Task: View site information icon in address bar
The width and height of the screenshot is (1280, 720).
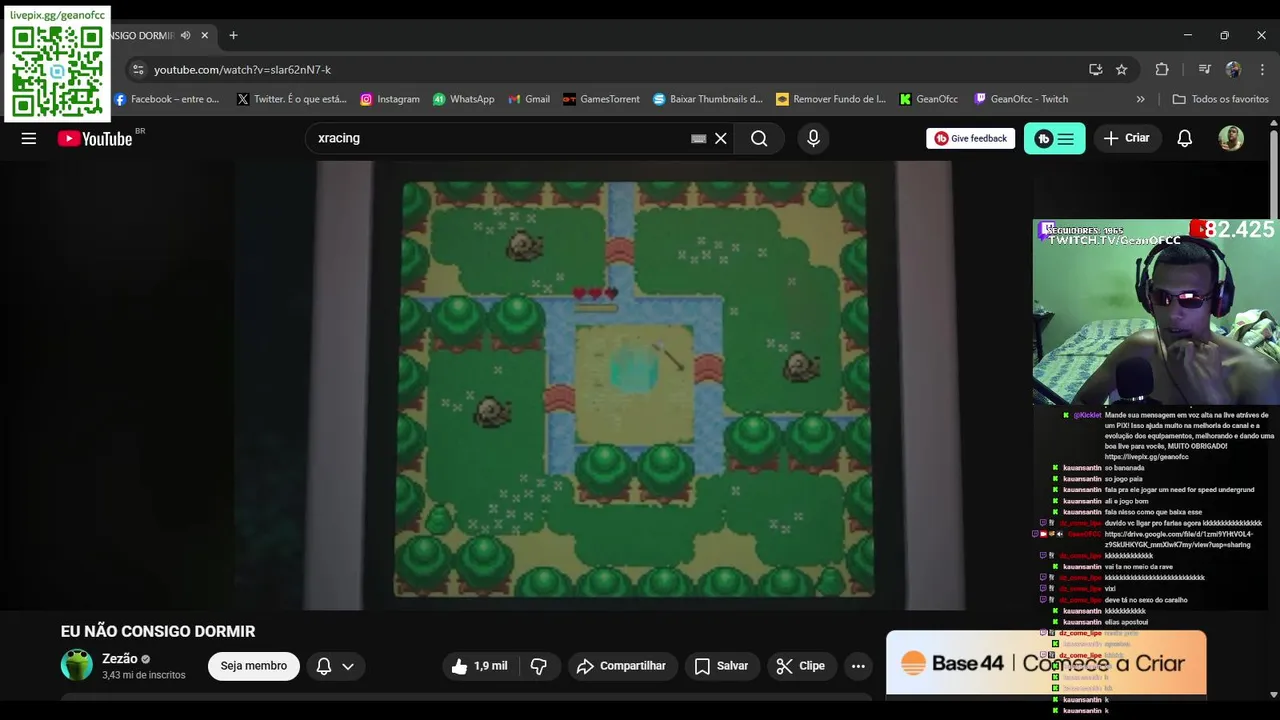Action: click(x=138, y=70)
